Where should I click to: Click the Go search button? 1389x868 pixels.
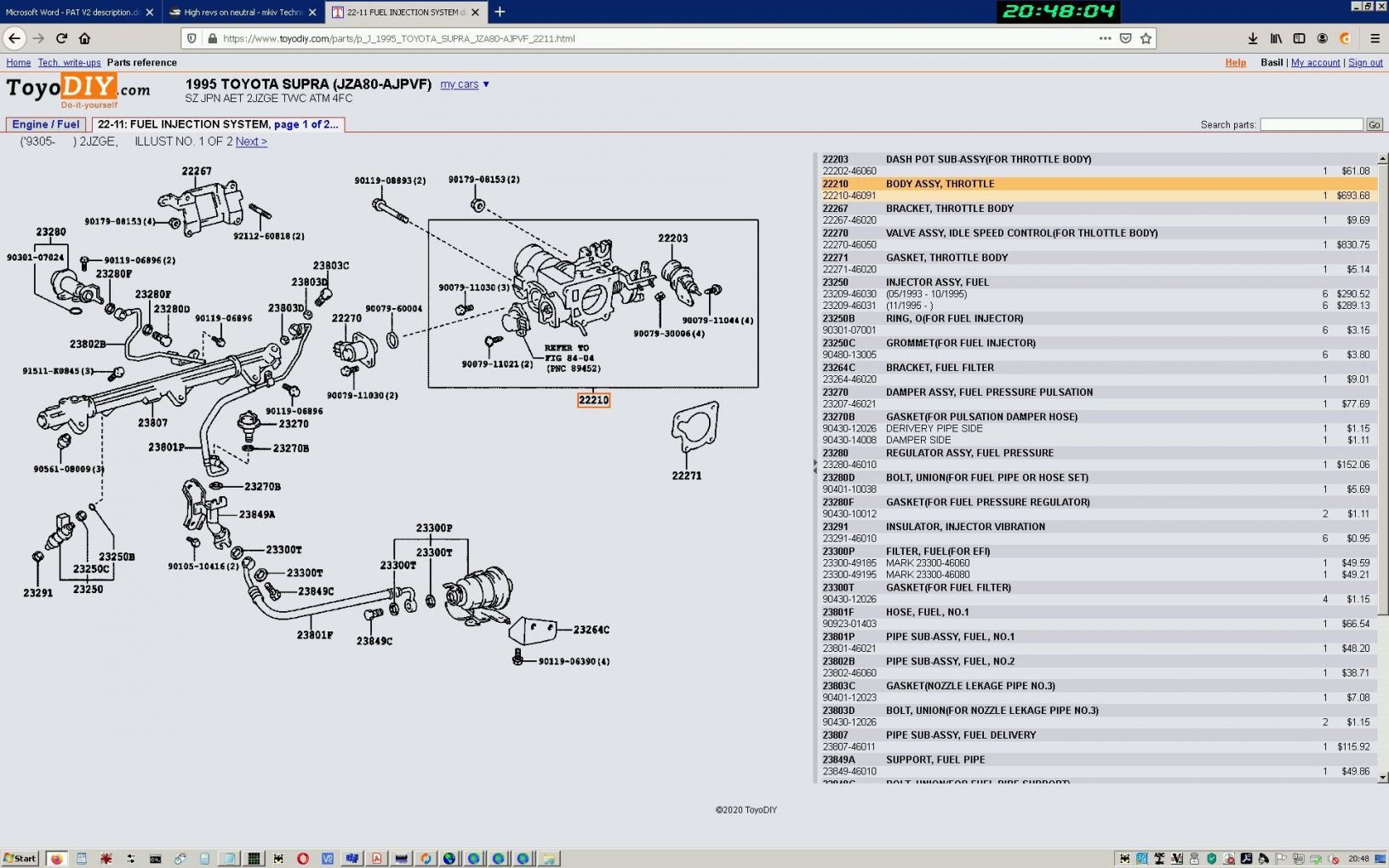point(1374,124)
